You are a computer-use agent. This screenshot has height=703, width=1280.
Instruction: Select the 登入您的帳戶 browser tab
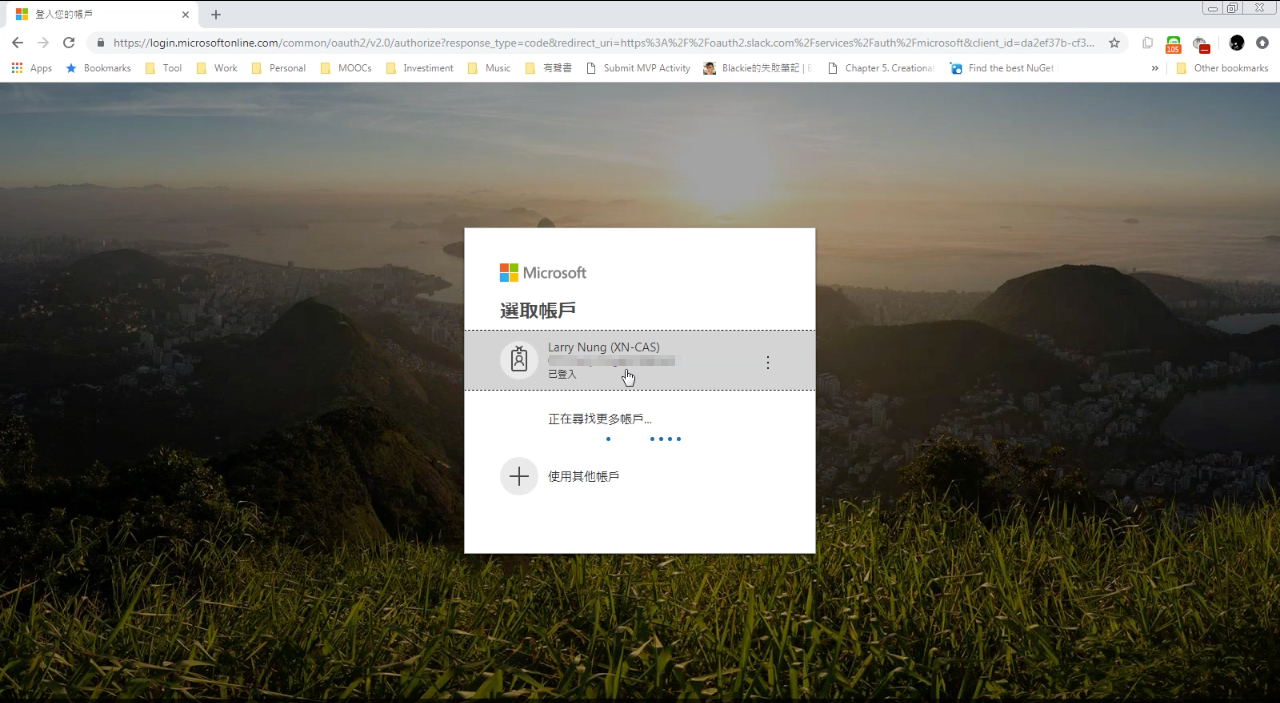pos(101,15)
